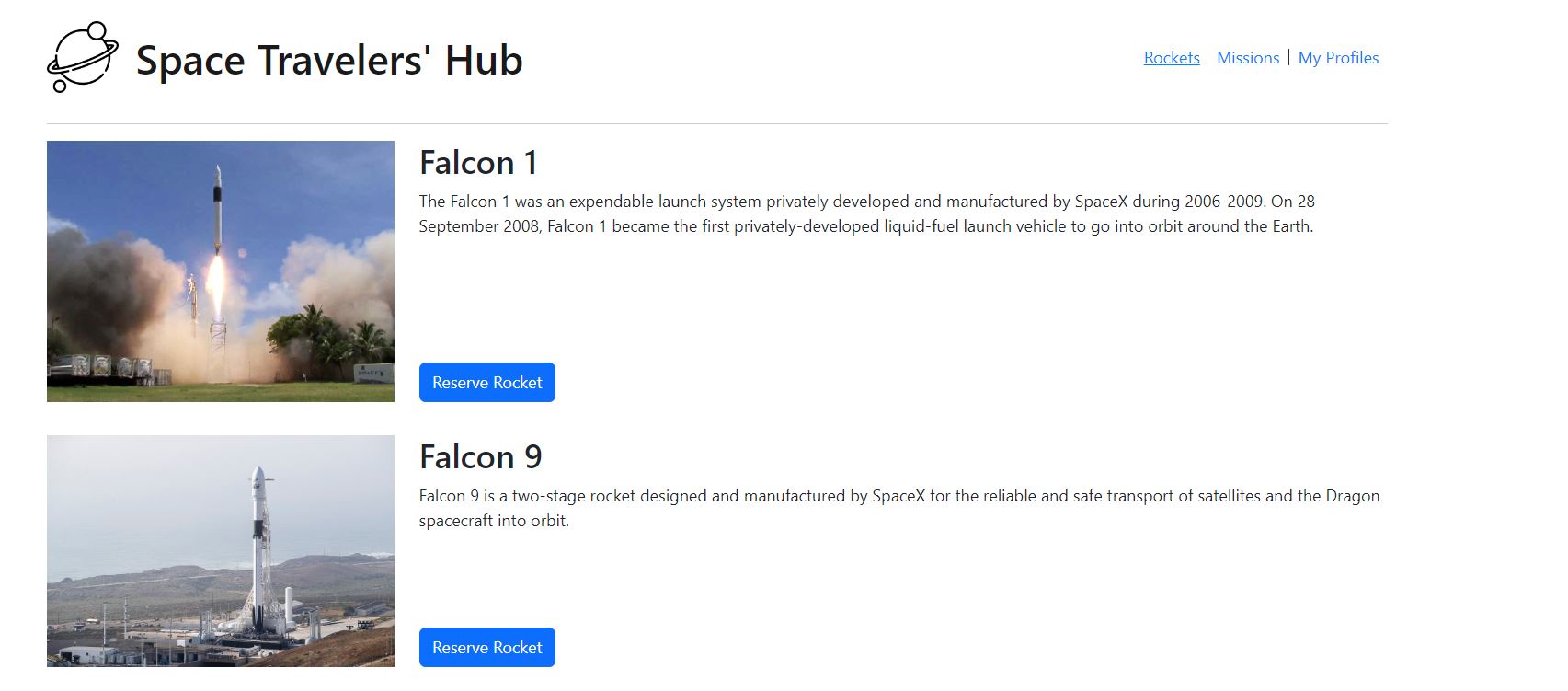Image resolution: width=1568 pixels, height=691 pixels.
Task: Click the Falcon 9 description paragraph
Action: [x=899, y=508]
